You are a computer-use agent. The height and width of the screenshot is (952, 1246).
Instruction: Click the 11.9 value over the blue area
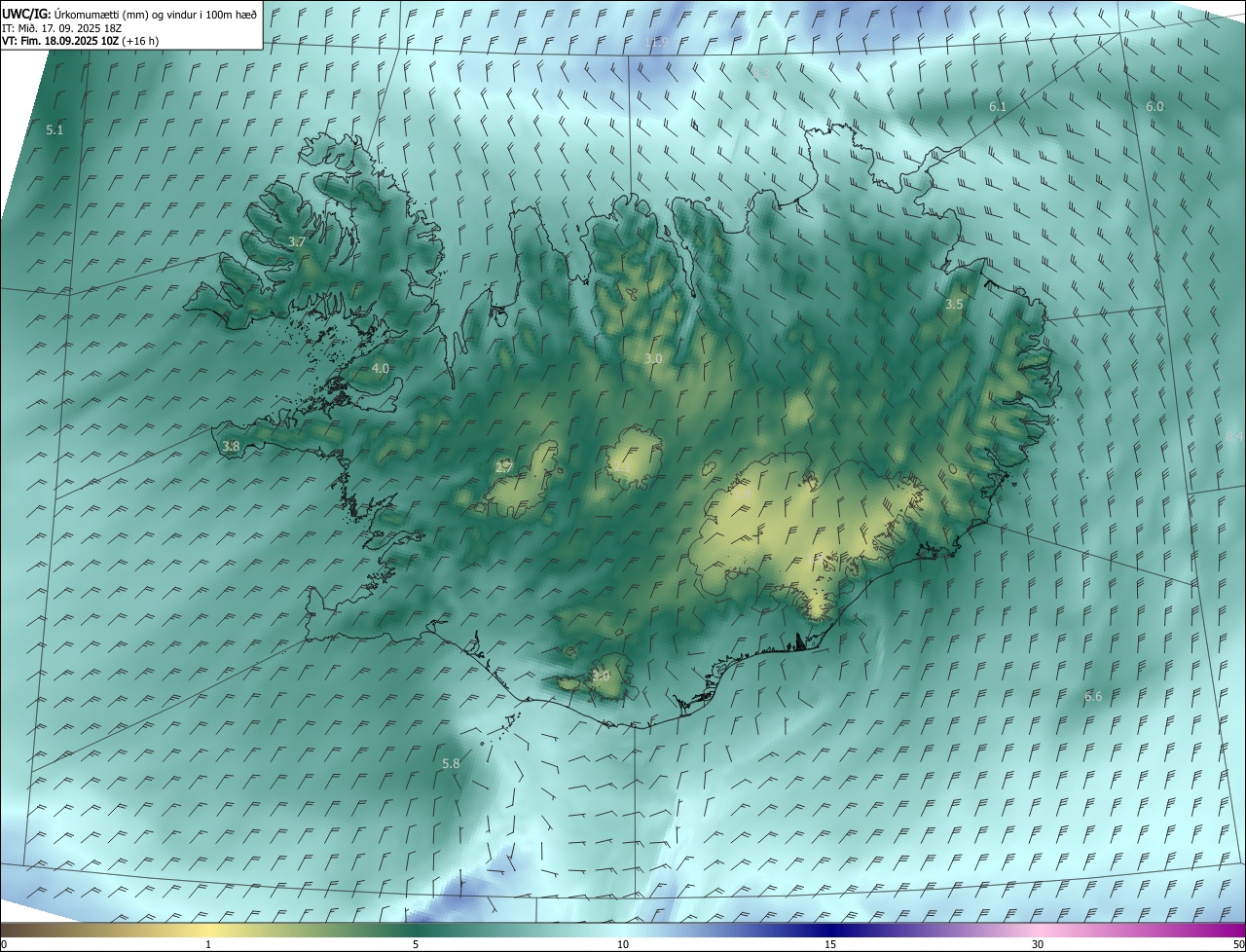click(656, 42)
